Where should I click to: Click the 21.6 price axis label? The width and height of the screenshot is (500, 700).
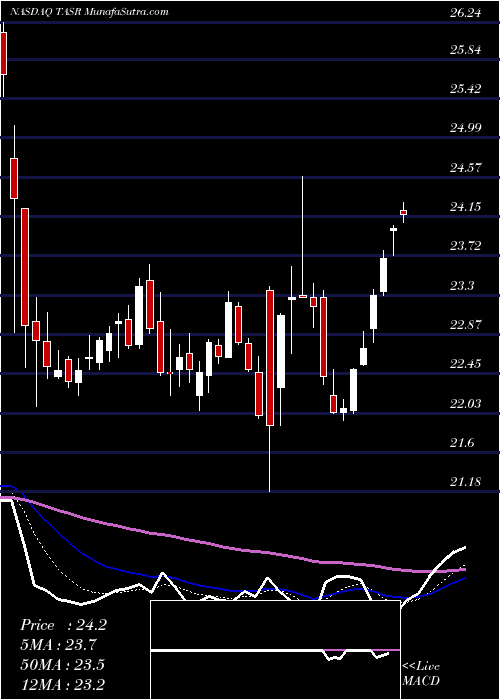[462, 443]
